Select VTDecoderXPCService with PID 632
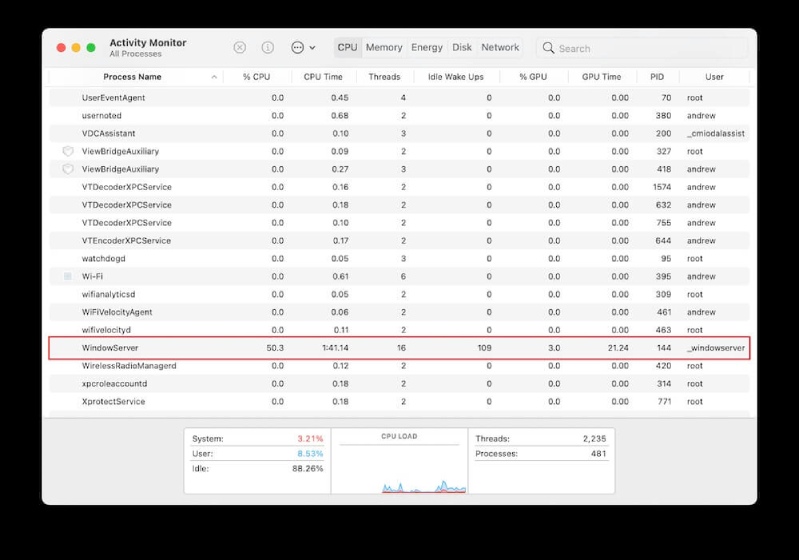The height and width of the screenshot is (560, 799). (399, 205)
